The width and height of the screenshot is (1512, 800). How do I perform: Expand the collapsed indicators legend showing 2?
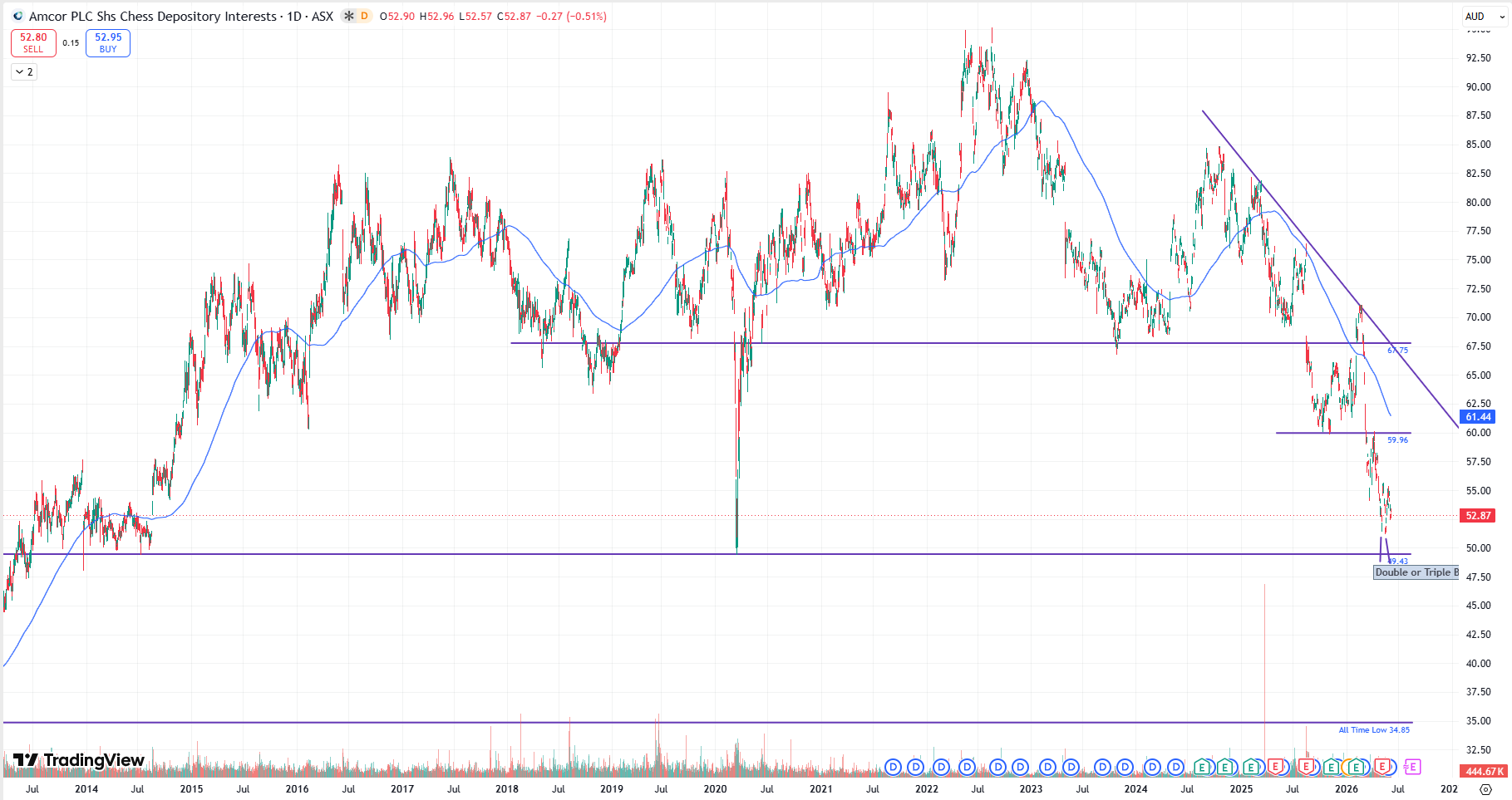(x=24, y=72)
